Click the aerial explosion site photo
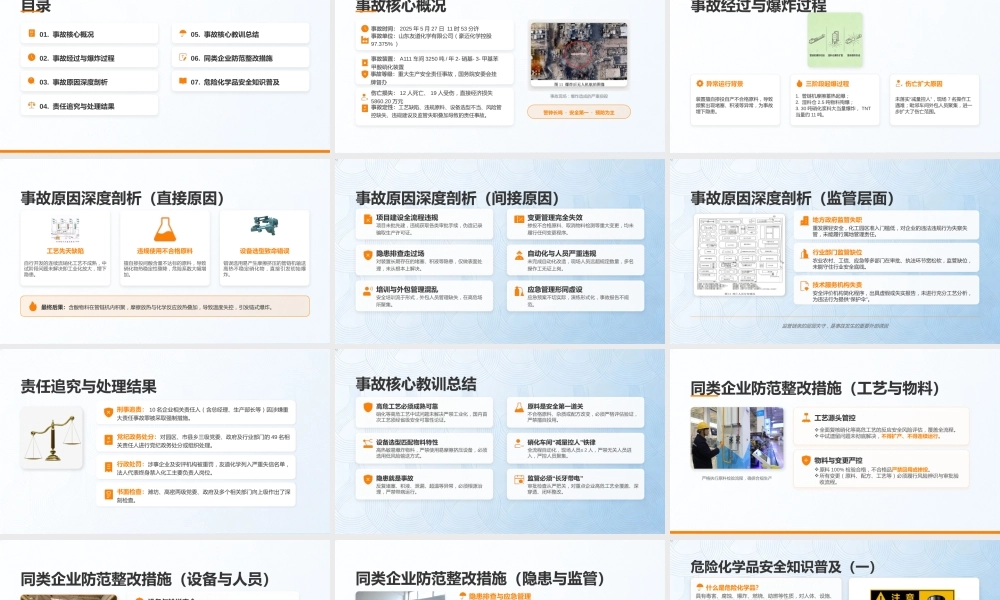 (578, 55)
